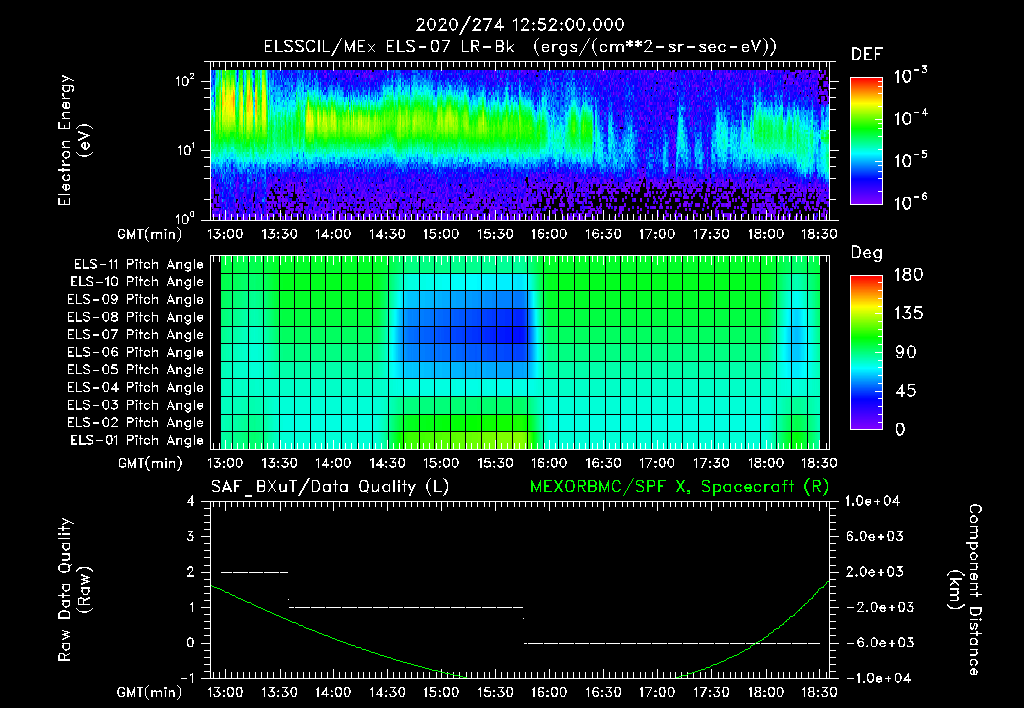Viewport: 1024px width, 708px height.
Task: Click the 180 tick on the Deg colorbar
Action: pyautogui.click(x=908, y=275)
